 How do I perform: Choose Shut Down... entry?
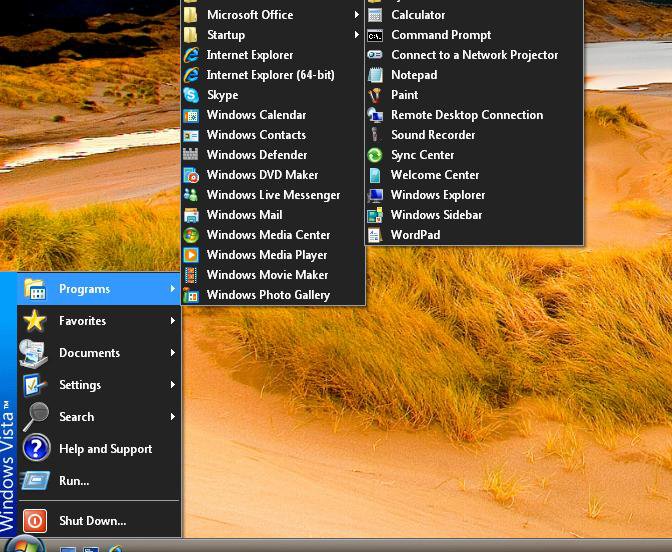(99, 521)
